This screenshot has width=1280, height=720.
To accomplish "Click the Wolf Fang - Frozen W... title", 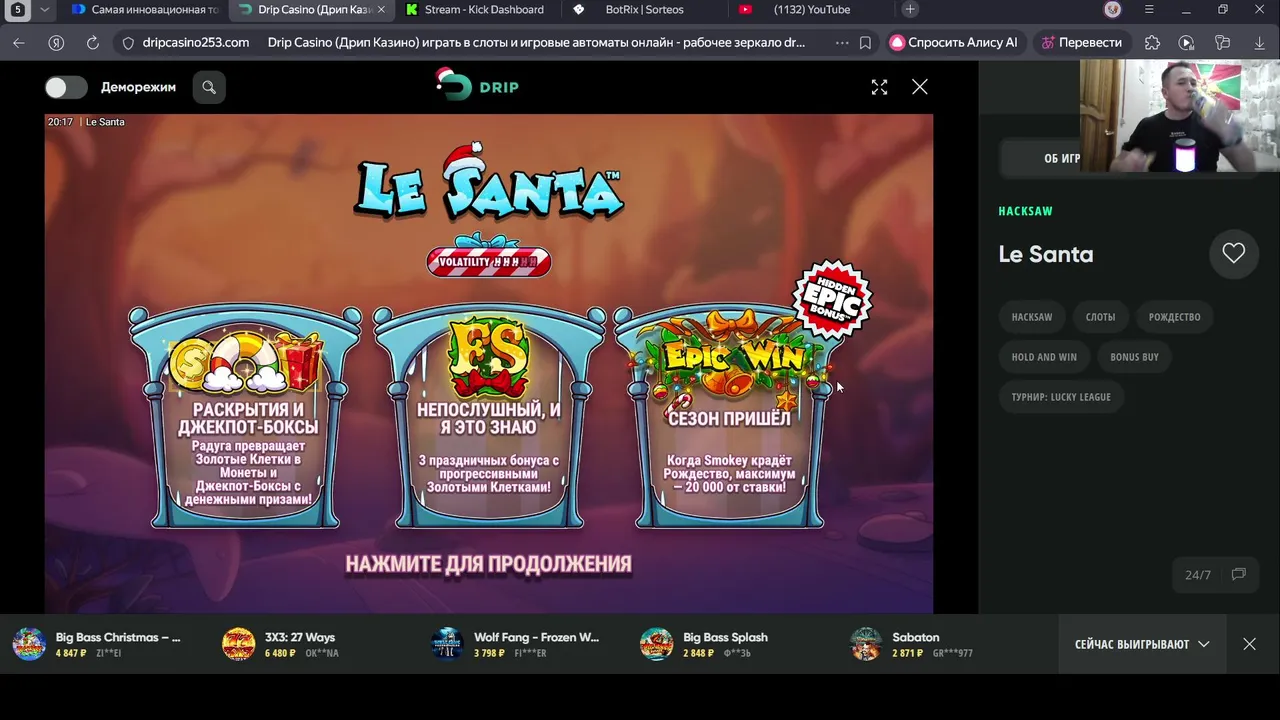I will pos(536,637).
